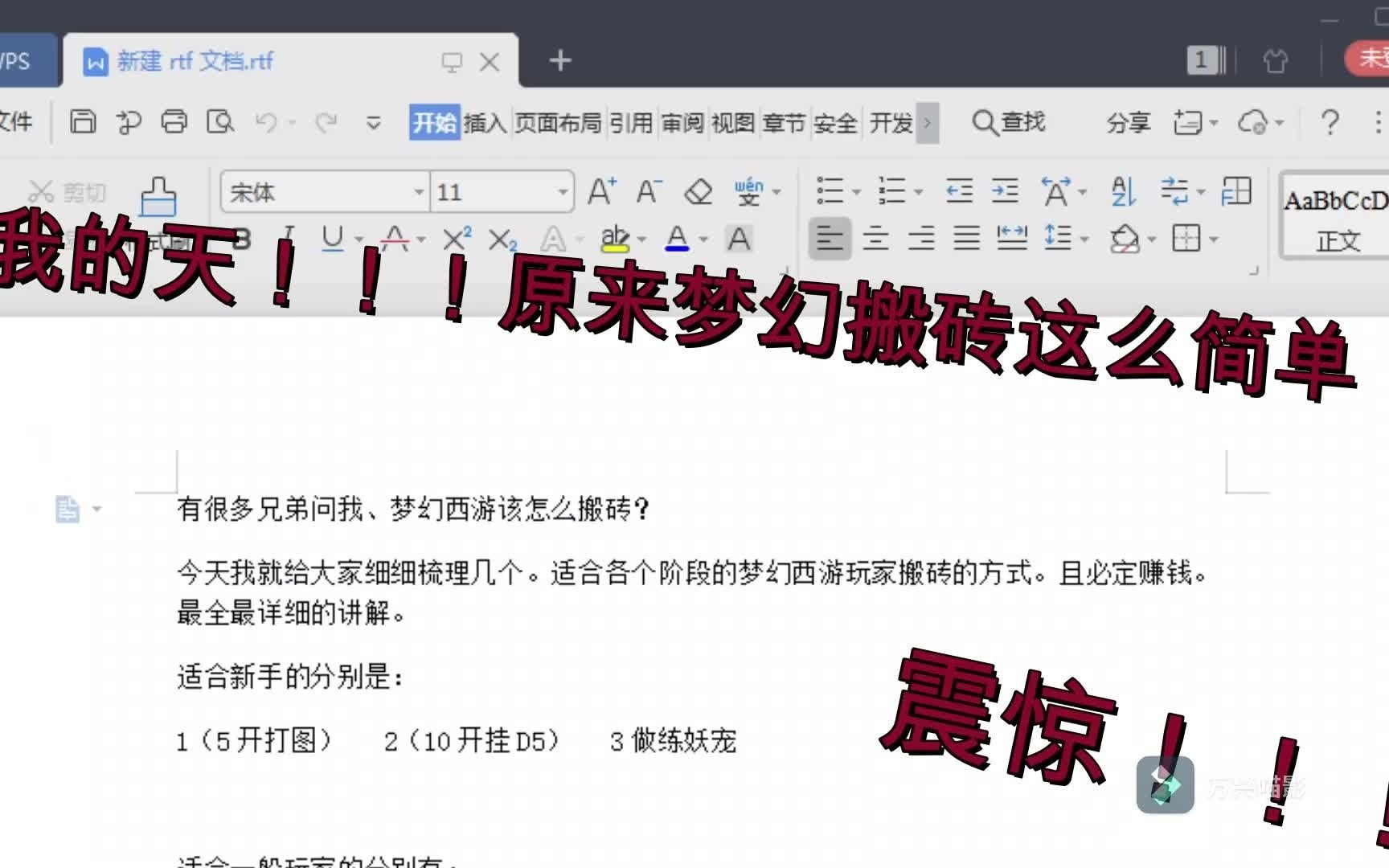Right align paragraph text
Screen dimensions: 1389x868
click(x=921, y=239)
